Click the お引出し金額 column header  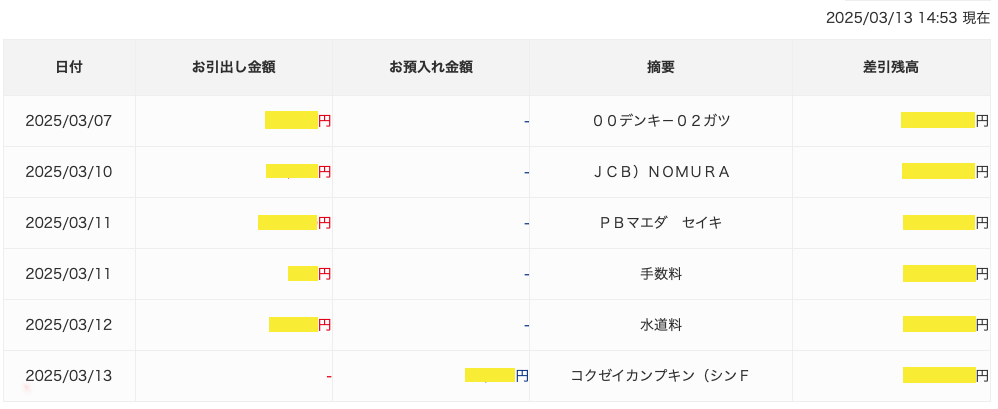pos(234,67)
